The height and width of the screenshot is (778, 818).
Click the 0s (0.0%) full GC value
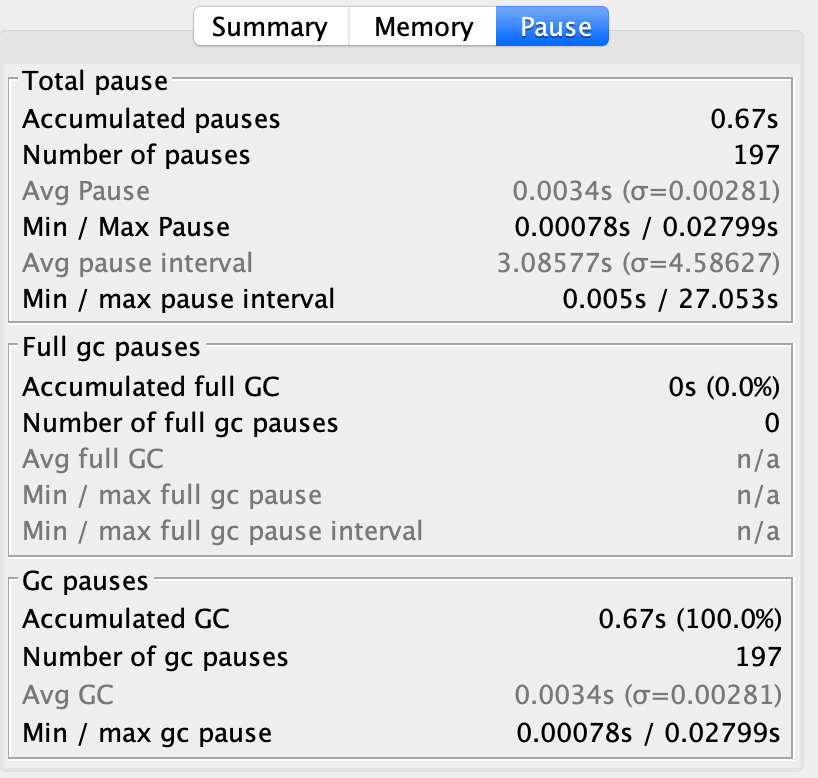pyautogui.click(x=724, y=387)
